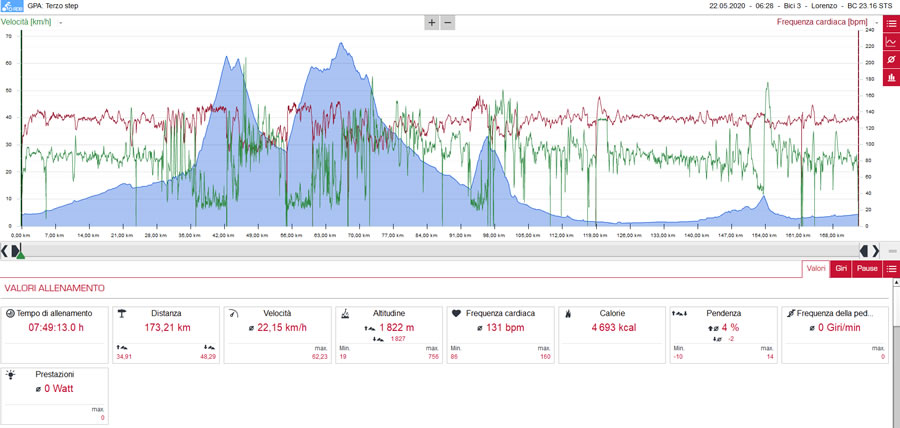Click the 'VALORI ALLENAMENTO' heading
Viewport: 900px width, 428px height.
pyautogui.click(x=54, y=288)
